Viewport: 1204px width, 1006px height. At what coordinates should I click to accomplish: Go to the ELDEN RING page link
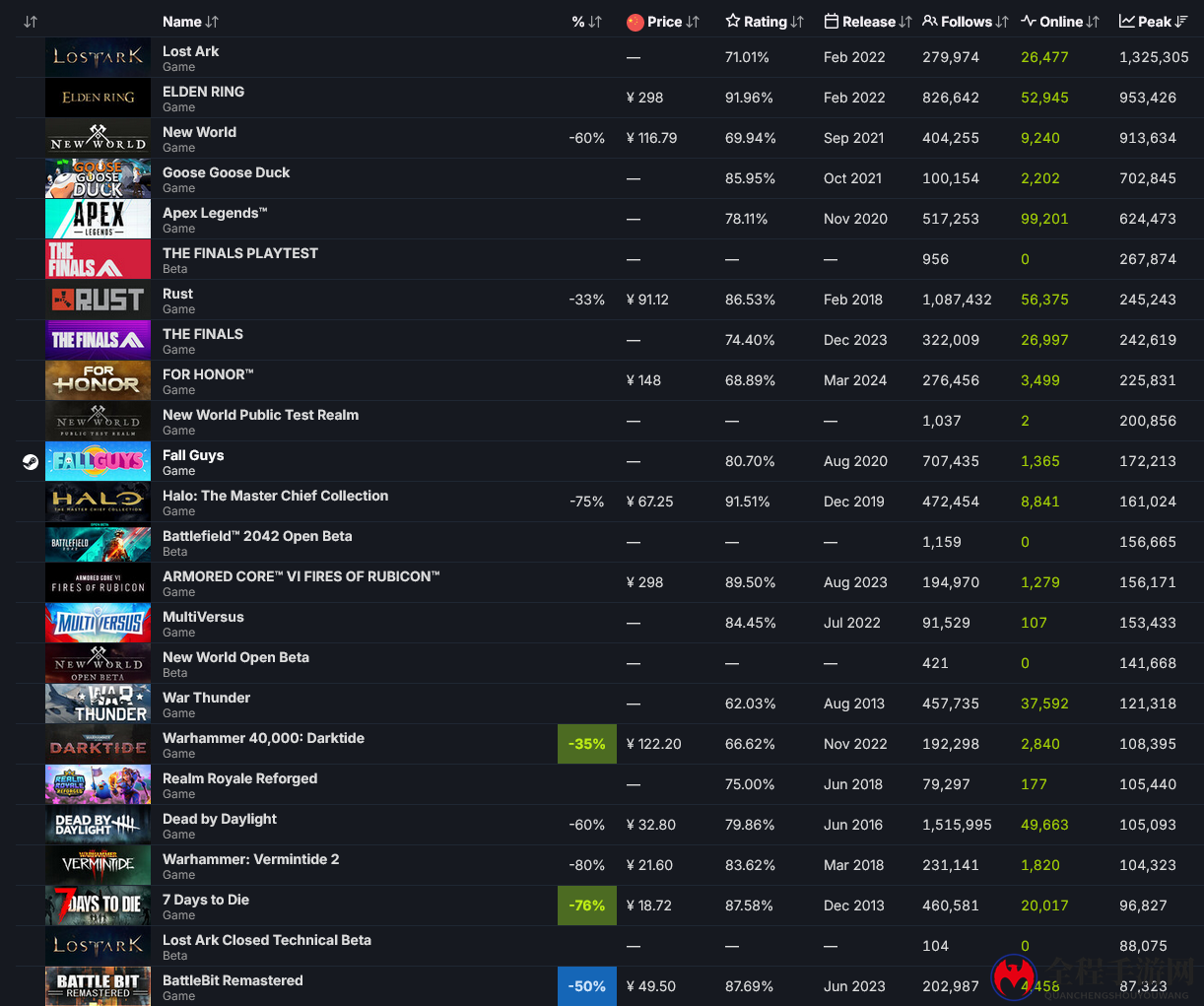[x=203, y=92]
